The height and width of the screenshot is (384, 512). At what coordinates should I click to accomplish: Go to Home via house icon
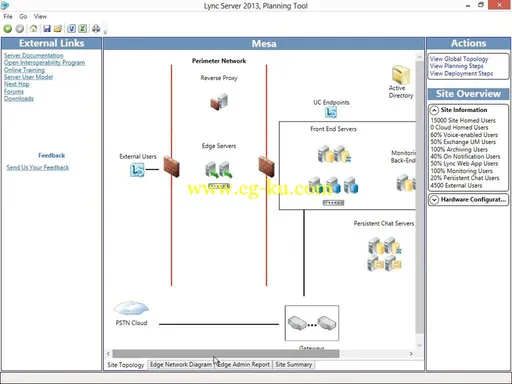(x=33, y=29)
